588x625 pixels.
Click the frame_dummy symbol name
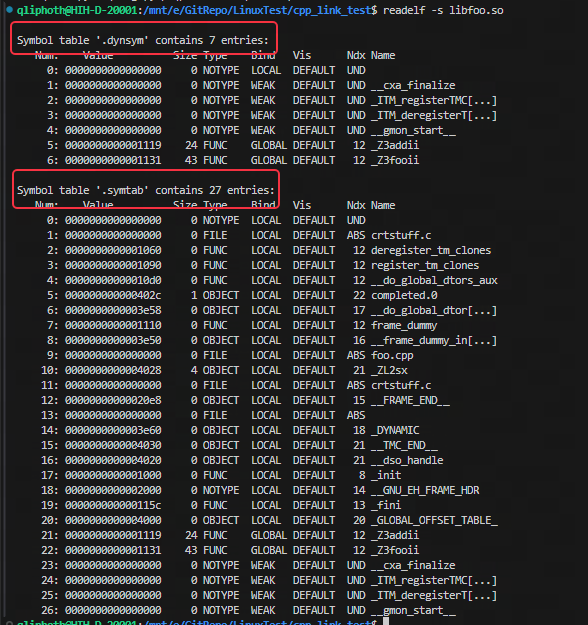(x=404, y=326)
